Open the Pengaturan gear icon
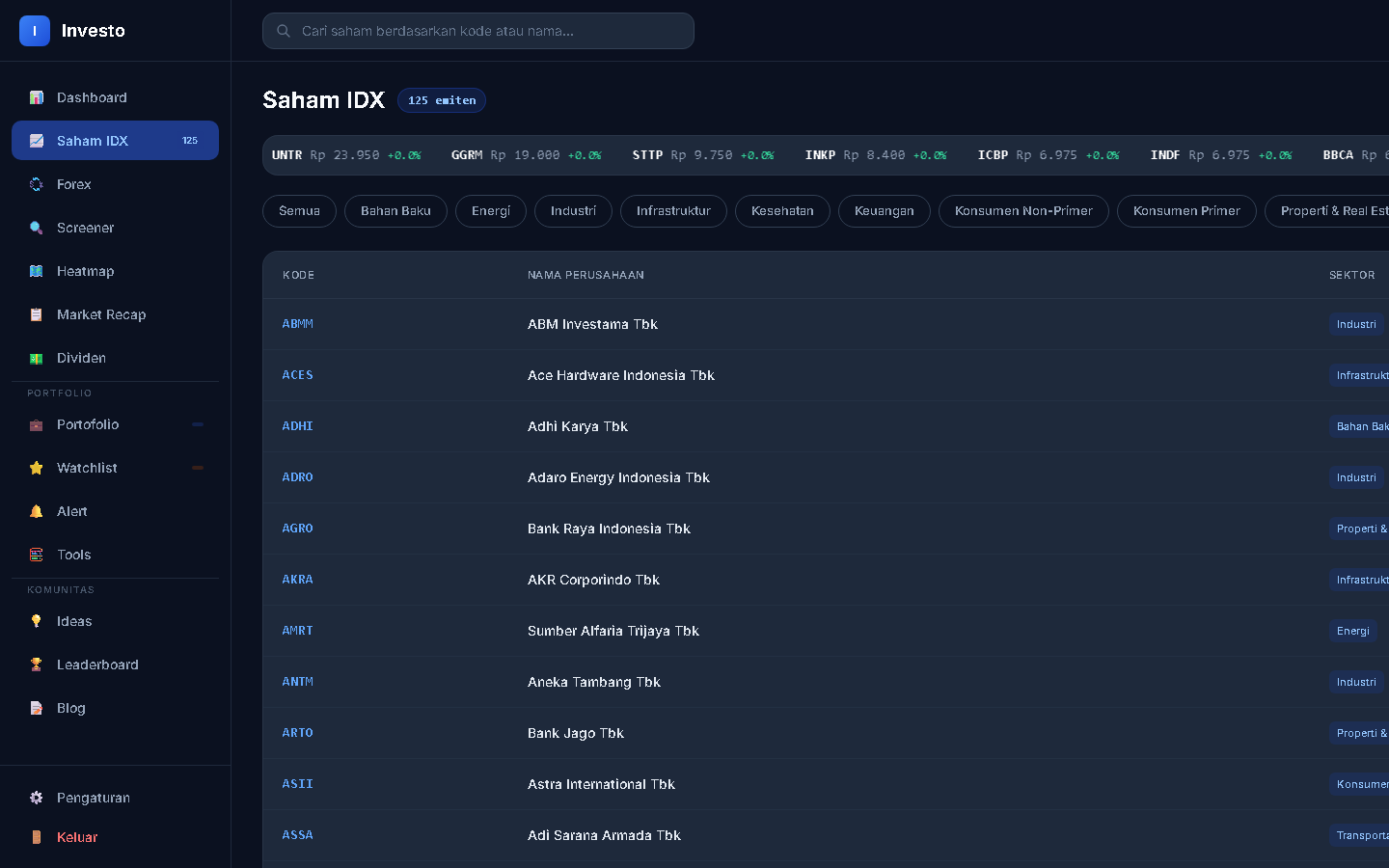 (x=37, y=798)
